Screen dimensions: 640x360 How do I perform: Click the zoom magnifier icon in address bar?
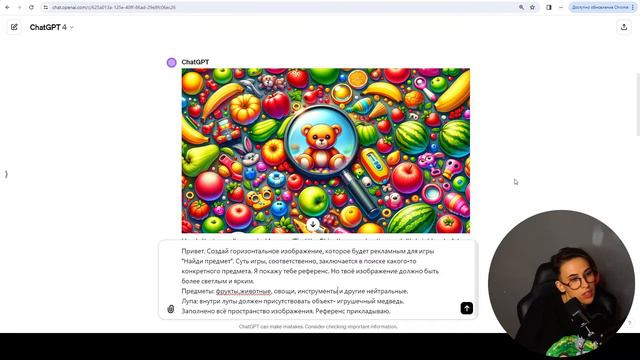(521, 7)
